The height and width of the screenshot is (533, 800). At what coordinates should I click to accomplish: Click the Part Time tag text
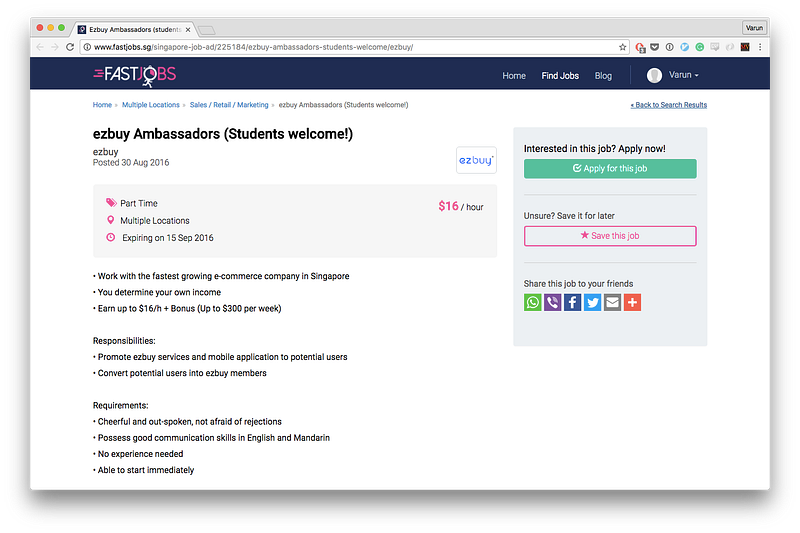click(139, 203)
